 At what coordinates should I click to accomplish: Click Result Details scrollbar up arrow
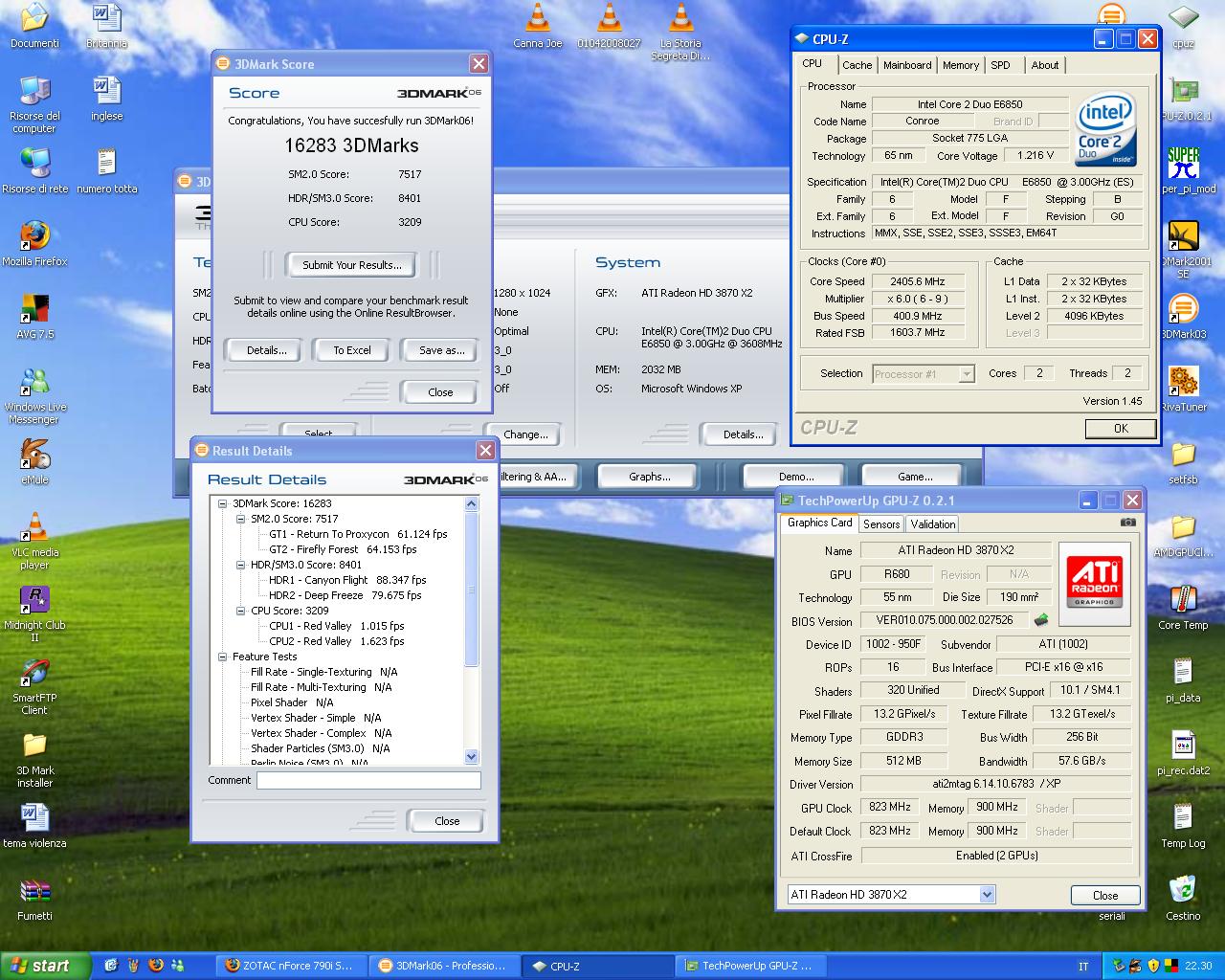pos(471,503)
